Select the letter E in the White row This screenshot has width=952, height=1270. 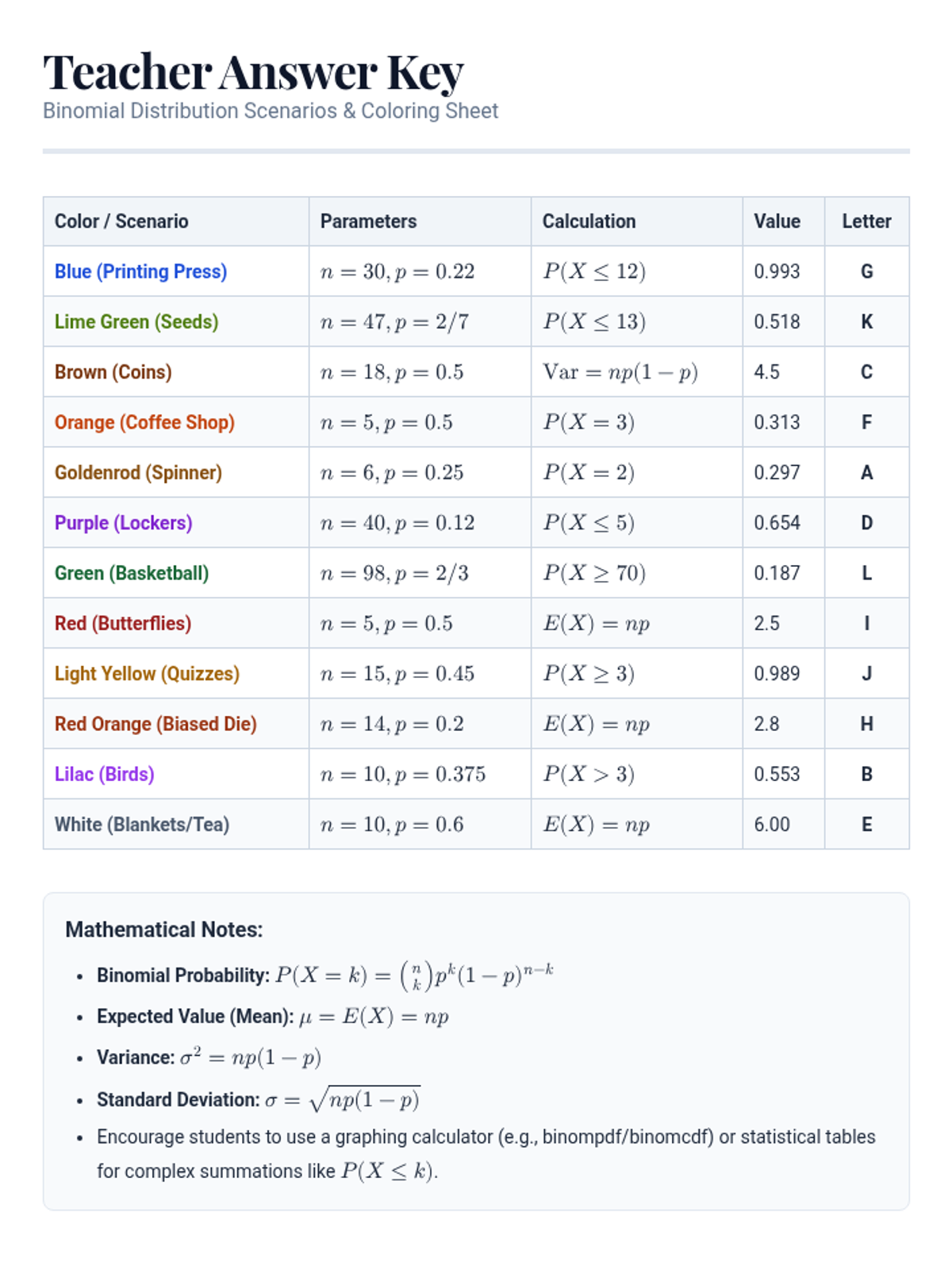[866, 825]
